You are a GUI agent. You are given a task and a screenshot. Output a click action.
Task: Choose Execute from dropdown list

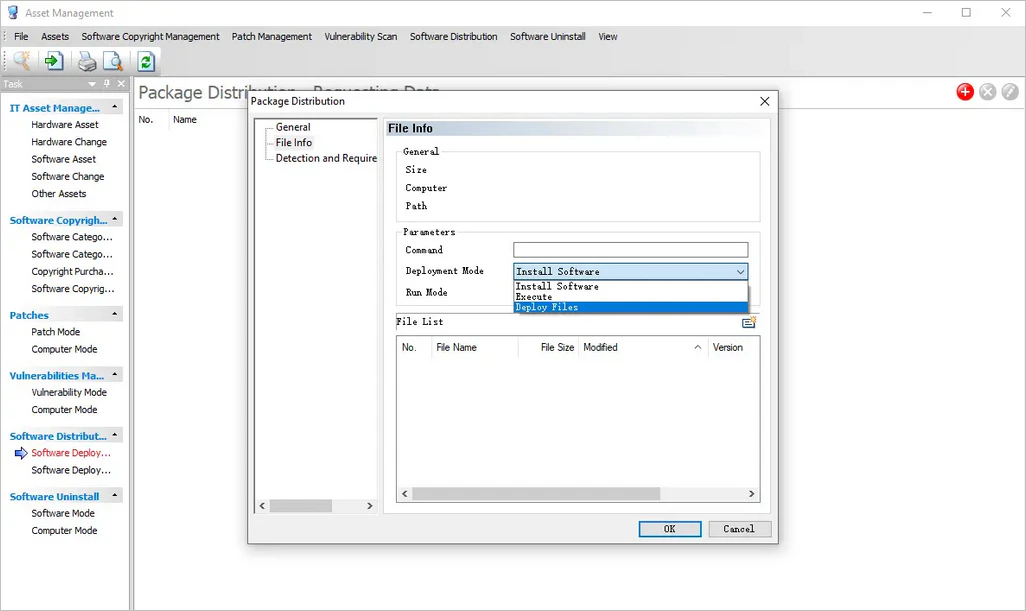pos(631,297)
